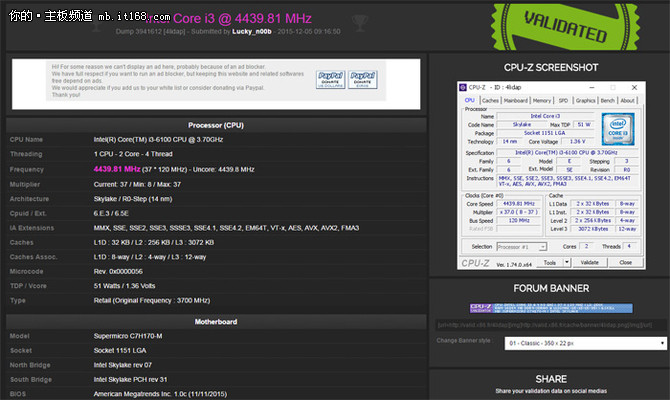Go to the Graphics tab
This screenshot has height=400, width=670.
[585, 100]
